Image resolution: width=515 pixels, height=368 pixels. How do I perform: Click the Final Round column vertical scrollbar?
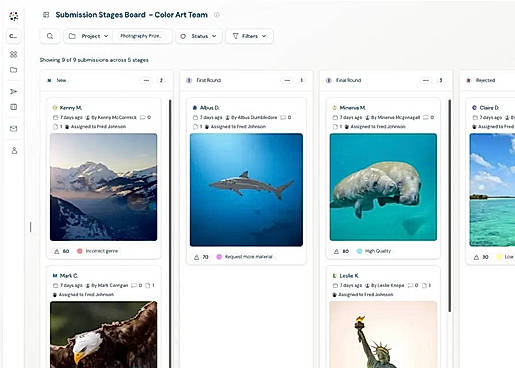pos(449,206)
